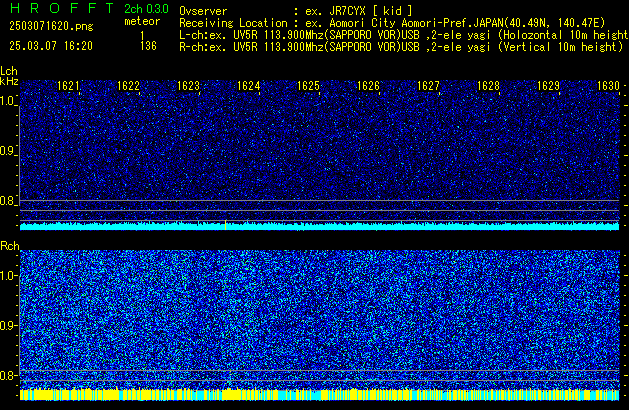
Task: Select the 1625 time marker
Action: (308, 86)
